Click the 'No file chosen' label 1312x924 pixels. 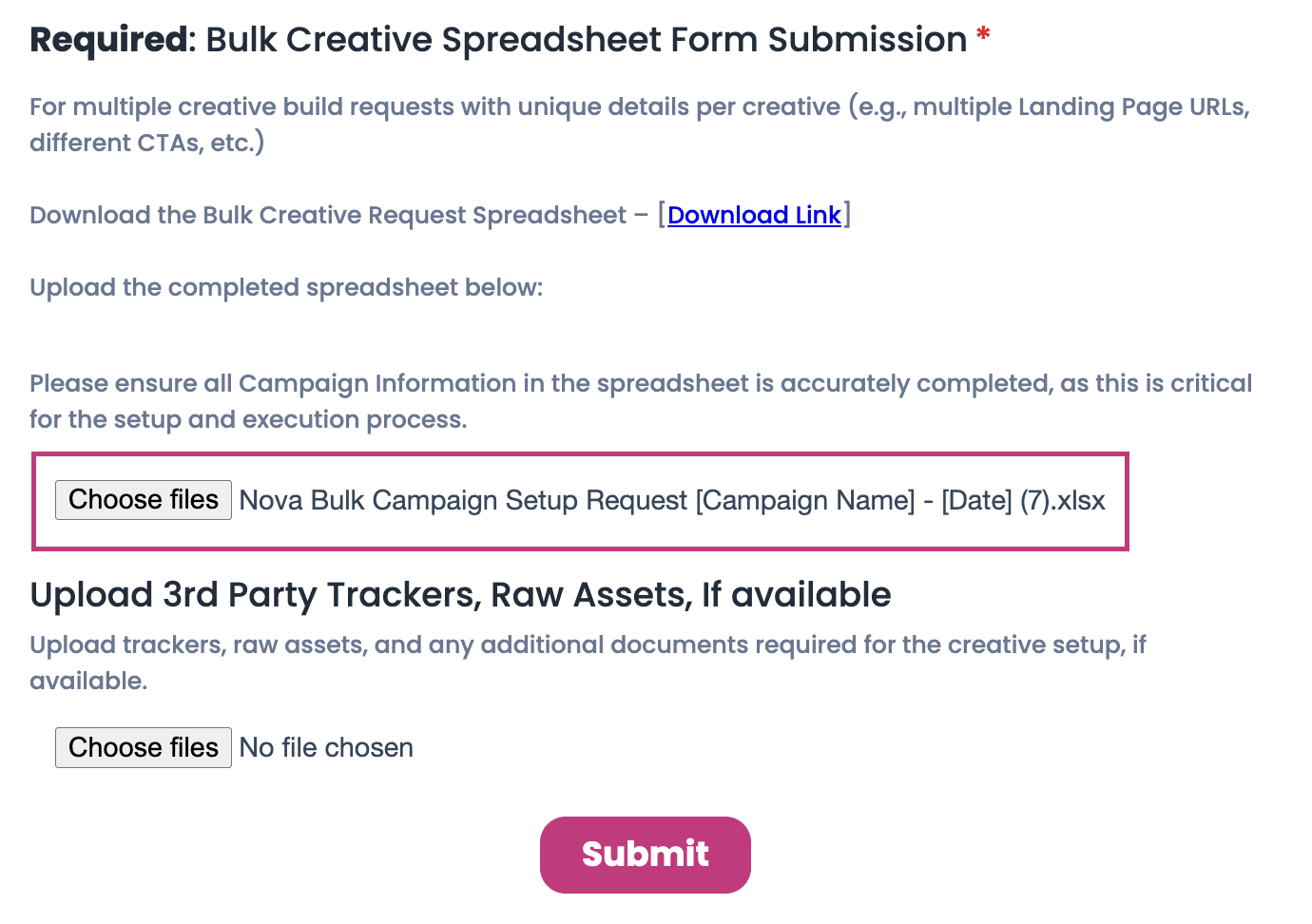(x=326, y=748)
